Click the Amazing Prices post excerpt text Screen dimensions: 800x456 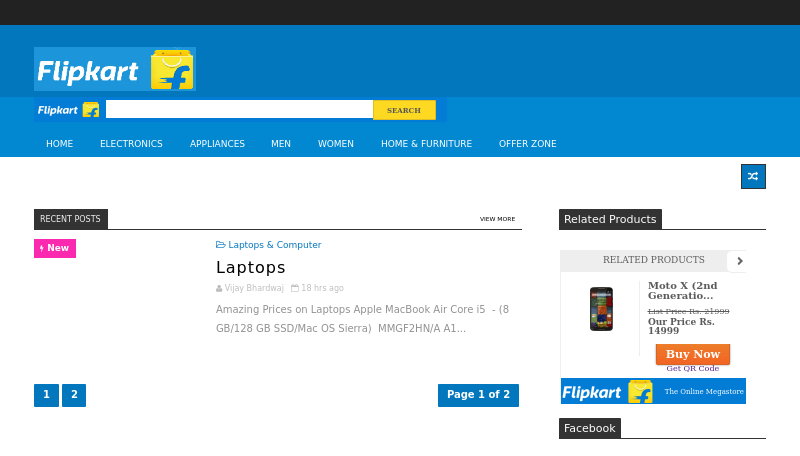(362, 319)
